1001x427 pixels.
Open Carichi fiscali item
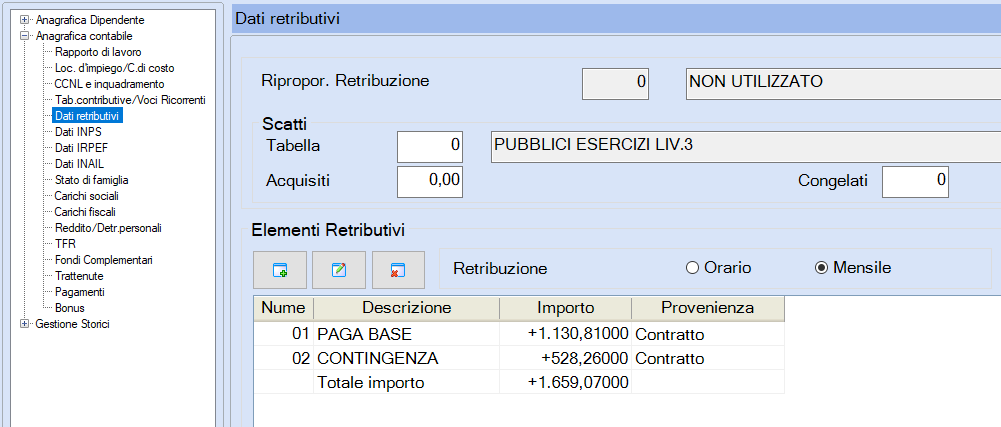[85, 212]
